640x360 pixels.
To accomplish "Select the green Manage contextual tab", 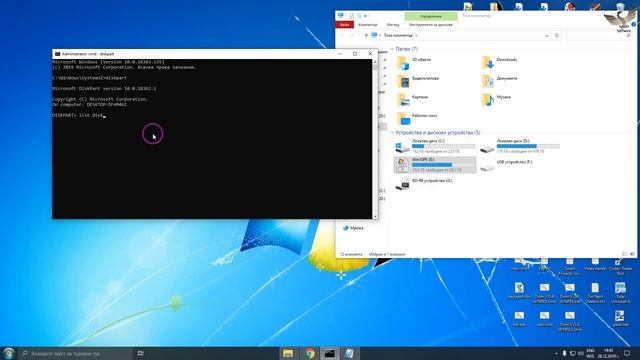I will [x=431, y=16].
